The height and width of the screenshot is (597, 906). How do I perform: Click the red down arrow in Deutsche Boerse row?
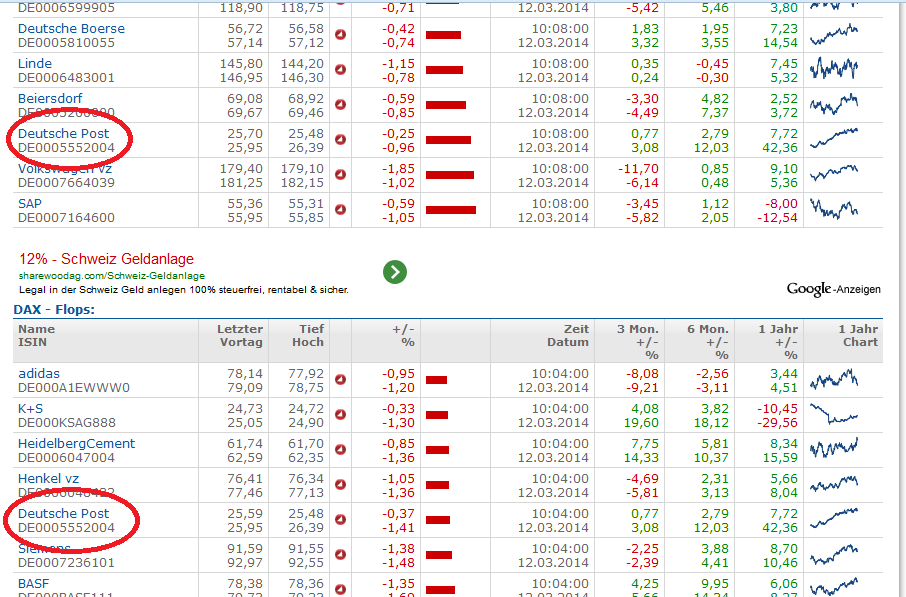340,35
